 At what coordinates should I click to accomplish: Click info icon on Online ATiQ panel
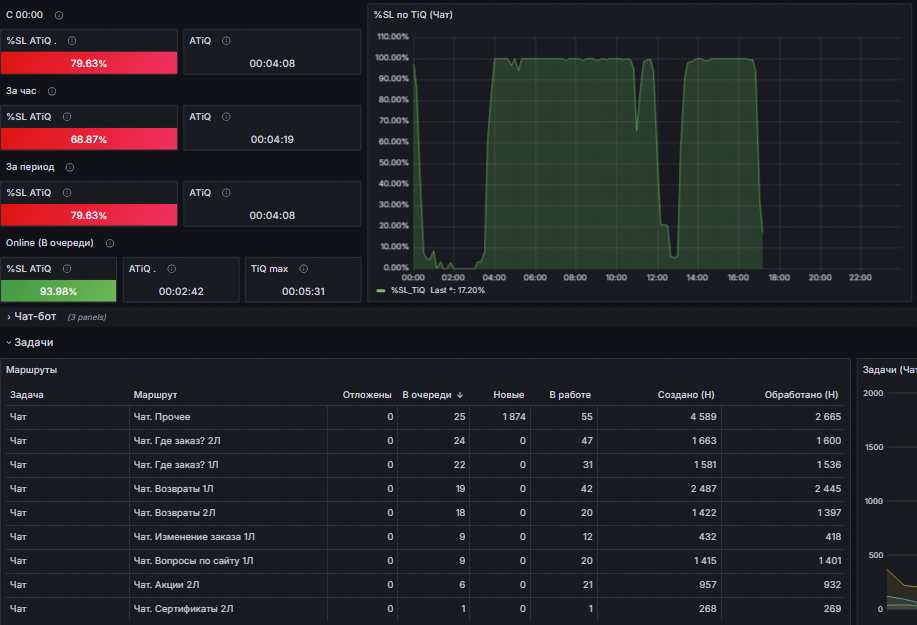pos(172,269)
